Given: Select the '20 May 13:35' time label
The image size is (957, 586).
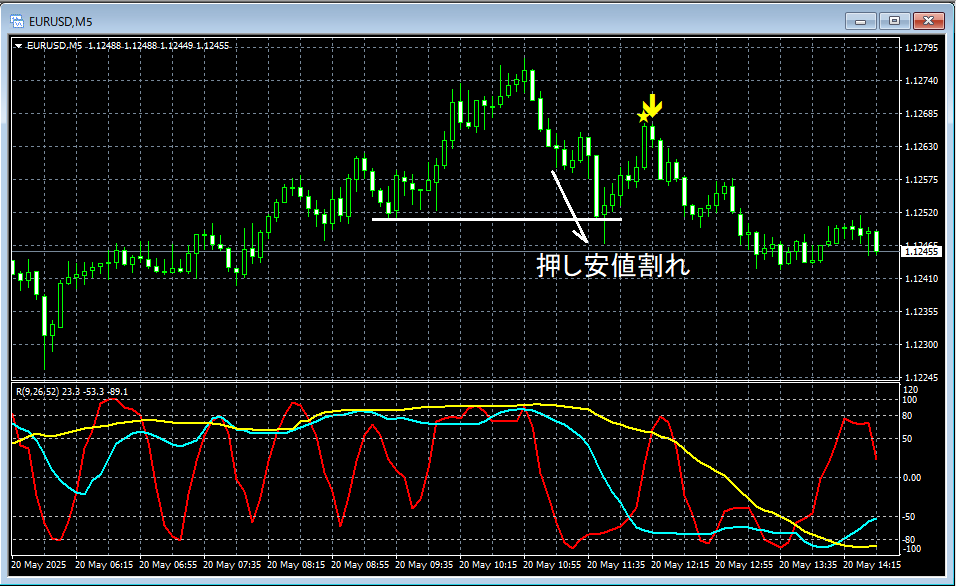Looking at the screenshot, I should [808, 565].
